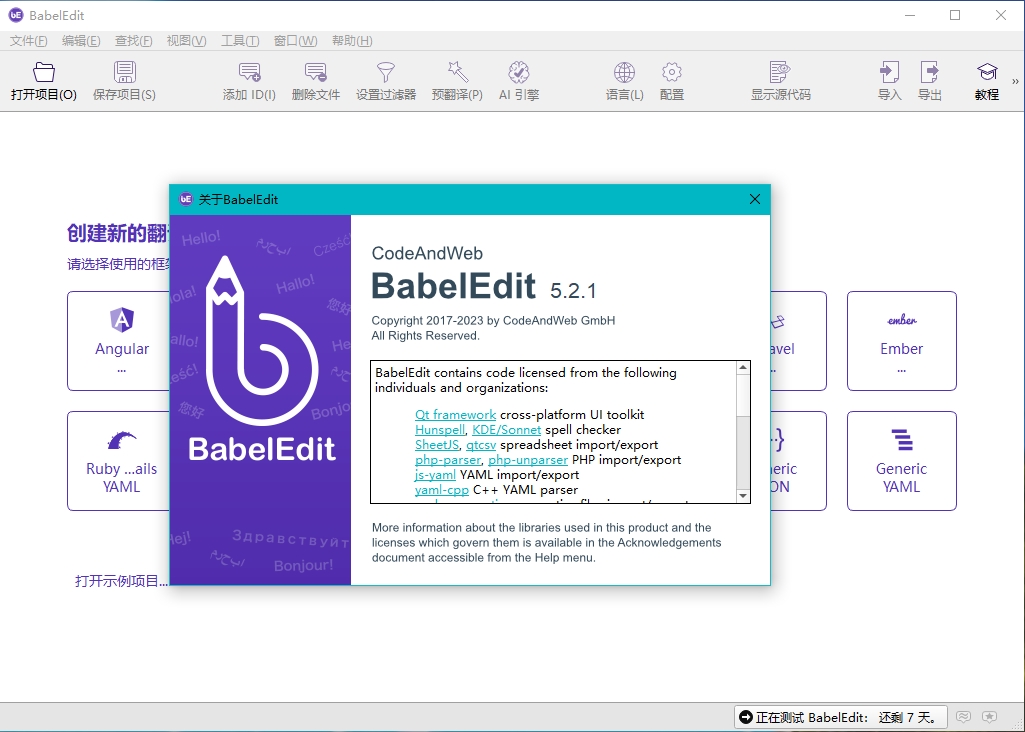Click the Show Source Code (显示源代码) icon
Image resolution: width=1025 pixels, height=732 pixels.
point(780,72)
